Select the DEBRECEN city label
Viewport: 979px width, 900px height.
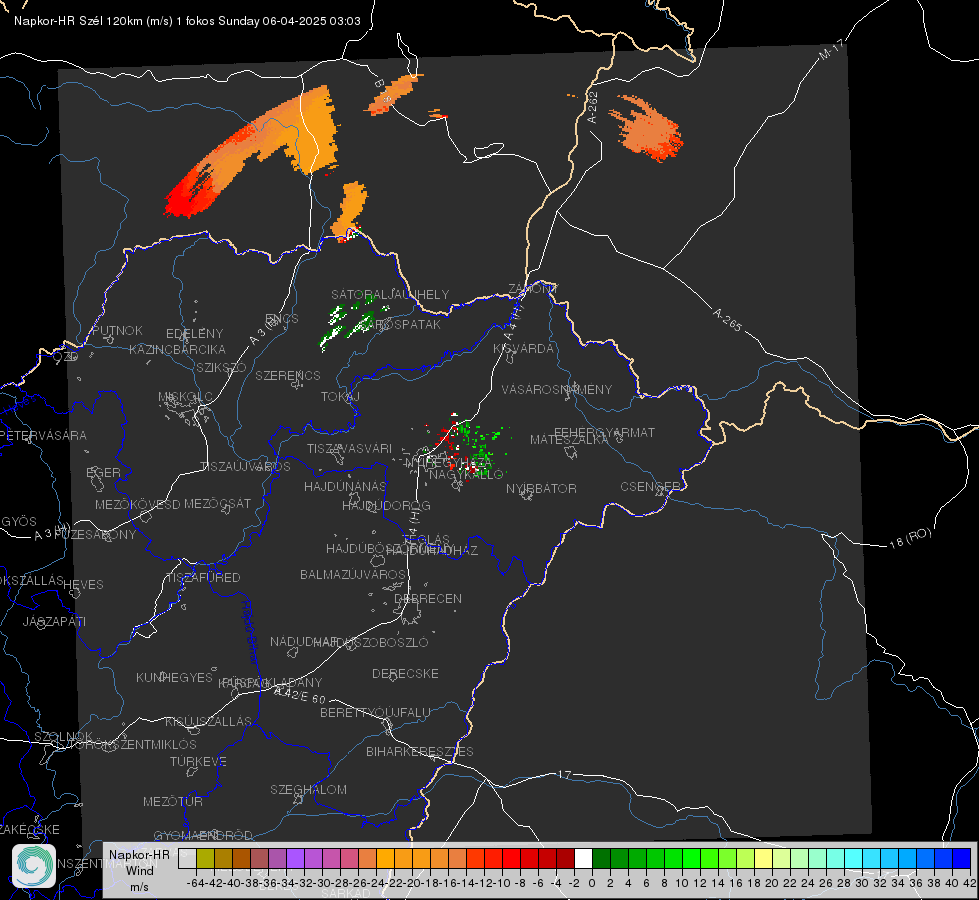[428, 598]
